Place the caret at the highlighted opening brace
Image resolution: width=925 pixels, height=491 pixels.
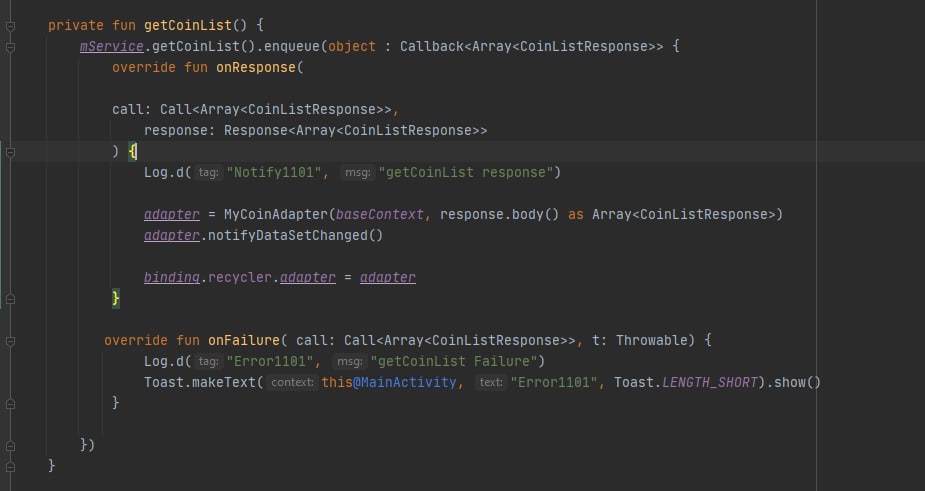point(132,152)
